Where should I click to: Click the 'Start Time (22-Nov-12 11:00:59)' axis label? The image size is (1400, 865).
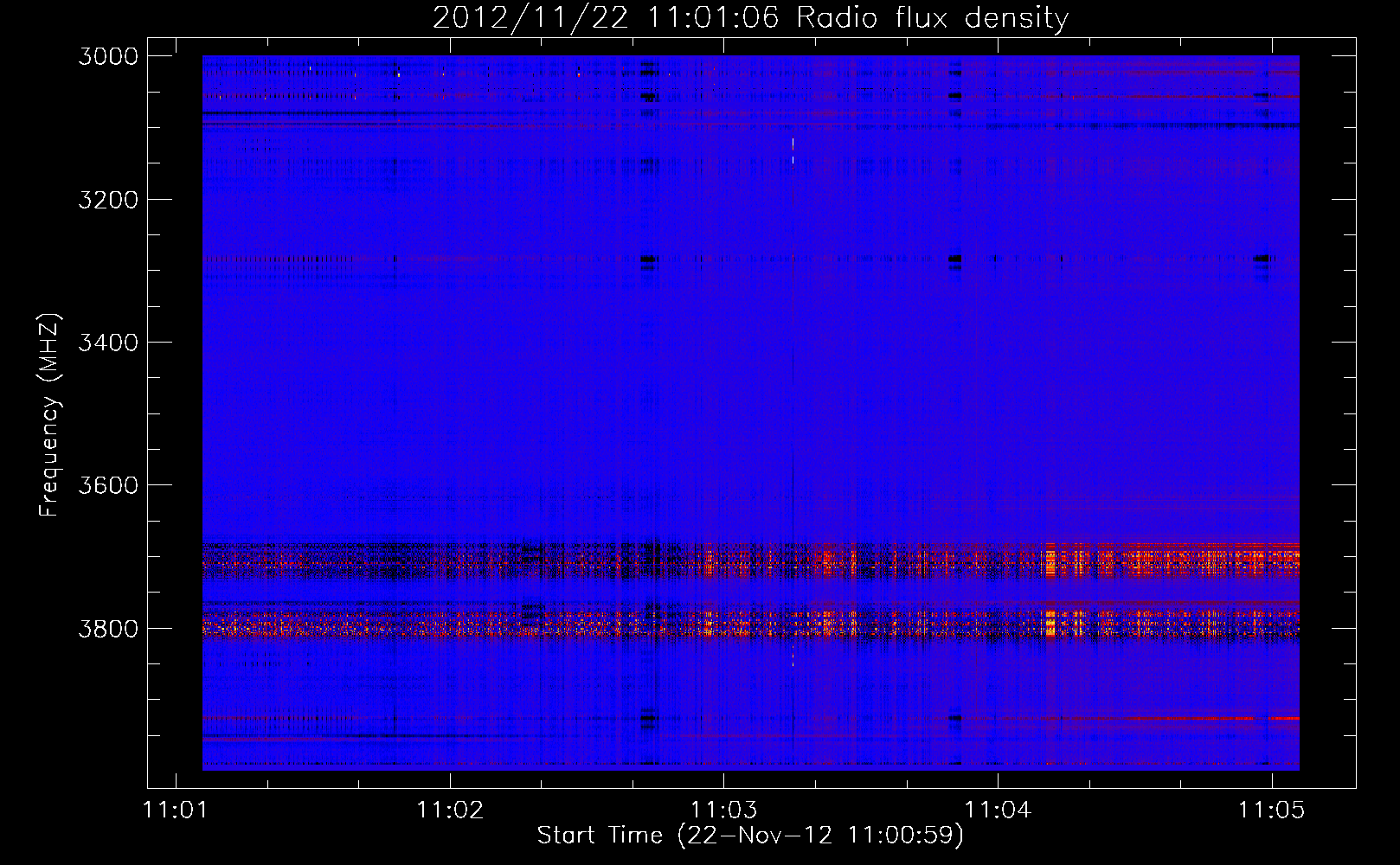(750, 836)
